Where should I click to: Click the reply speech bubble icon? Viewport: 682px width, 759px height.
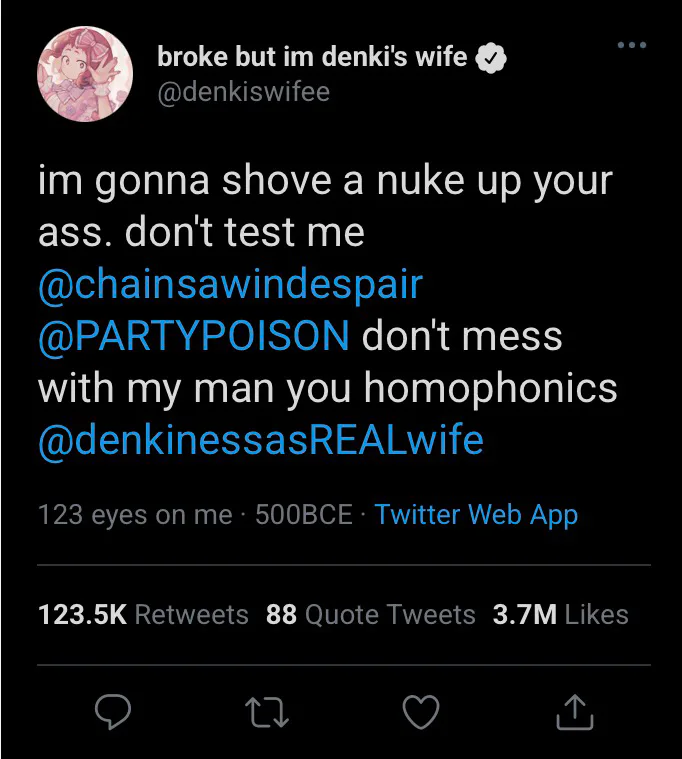[x=113, y=712]
